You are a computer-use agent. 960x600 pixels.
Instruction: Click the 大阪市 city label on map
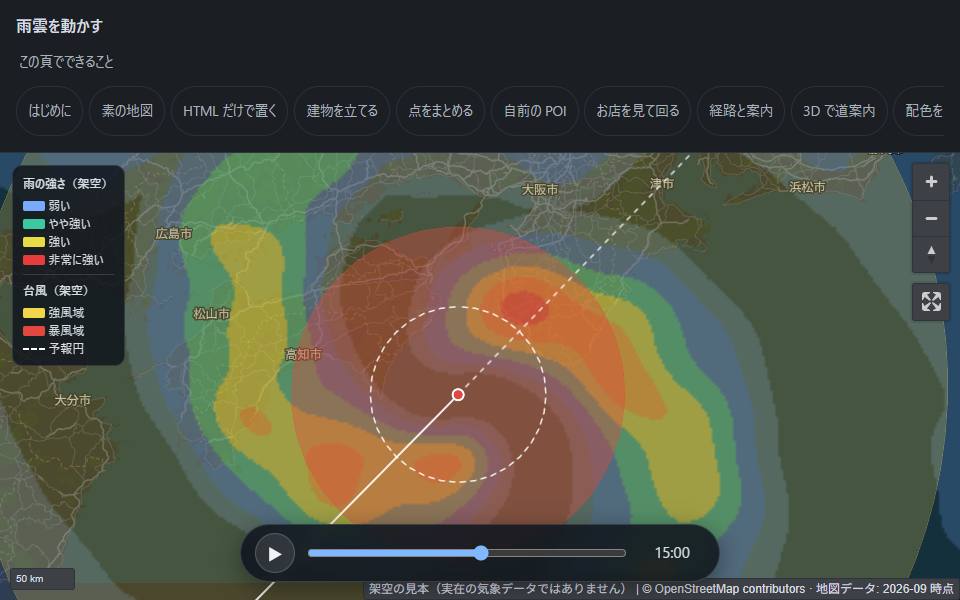click(x=539, y=190)
